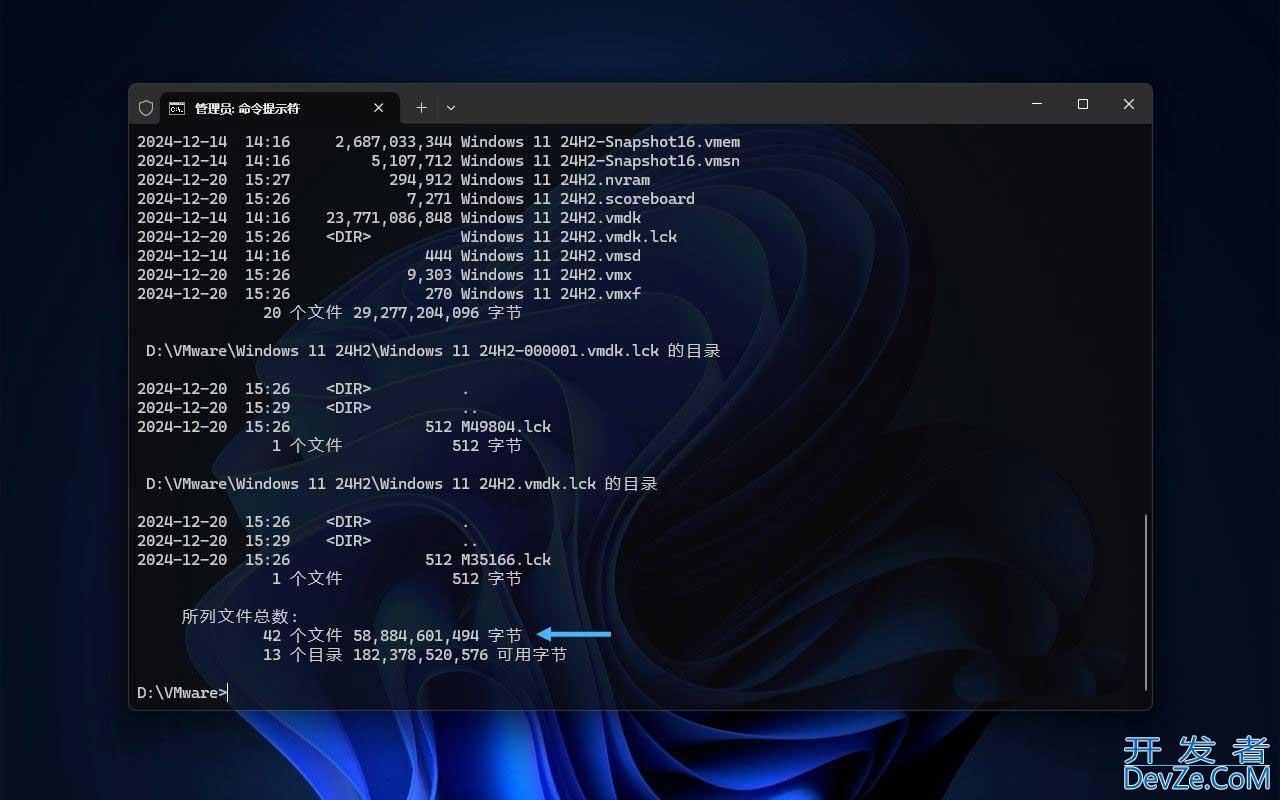Click the terminal vertical scrollbar thumb
The image size is (1280, 800).
click(x=1146, y=602)
